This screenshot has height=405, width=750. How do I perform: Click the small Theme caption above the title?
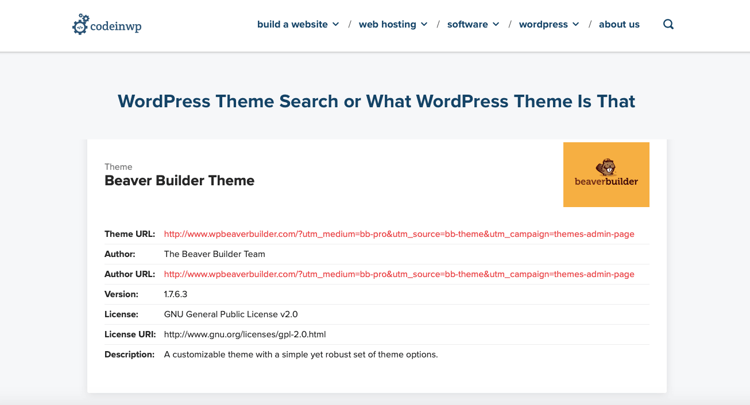[118, 167]
